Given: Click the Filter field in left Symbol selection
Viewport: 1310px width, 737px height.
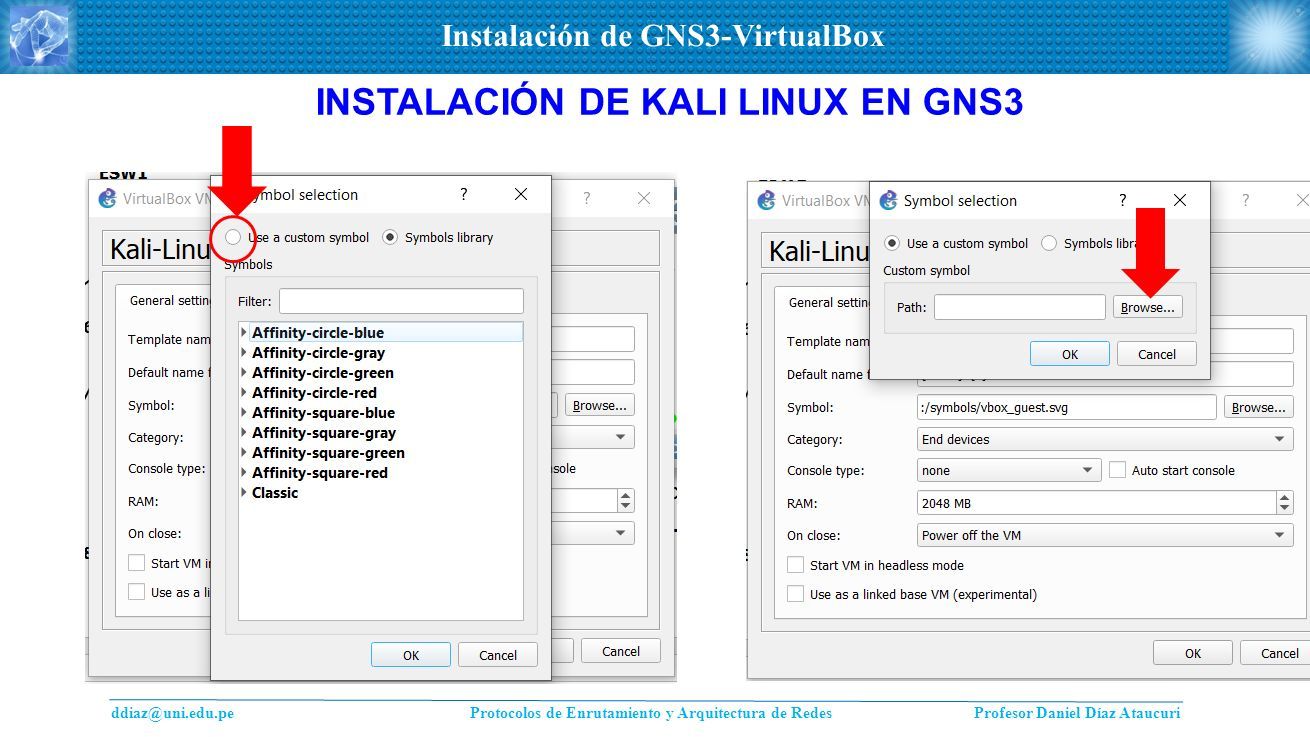Looking at the screenshot, I should [401, 301].
